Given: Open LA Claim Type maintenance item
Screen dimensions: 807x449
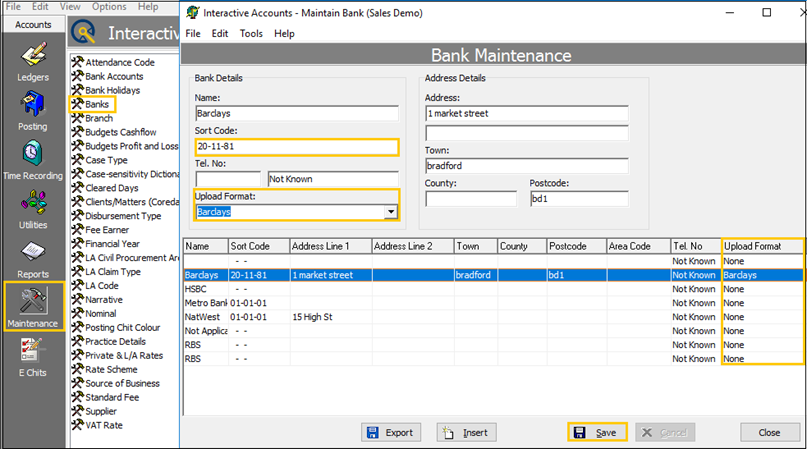Looking at the screenshot, I should coord(113,271).
